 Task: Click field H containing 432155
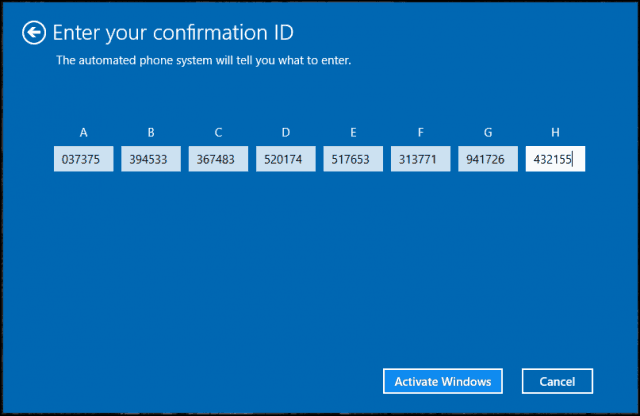555,159
